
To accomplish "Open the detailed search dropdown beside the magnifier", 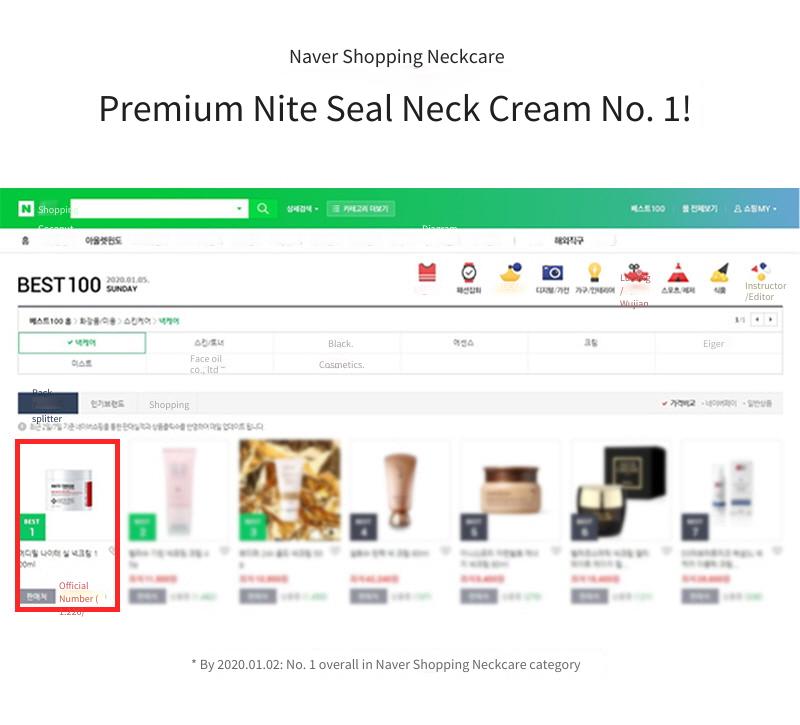I will tap(302, 208).
